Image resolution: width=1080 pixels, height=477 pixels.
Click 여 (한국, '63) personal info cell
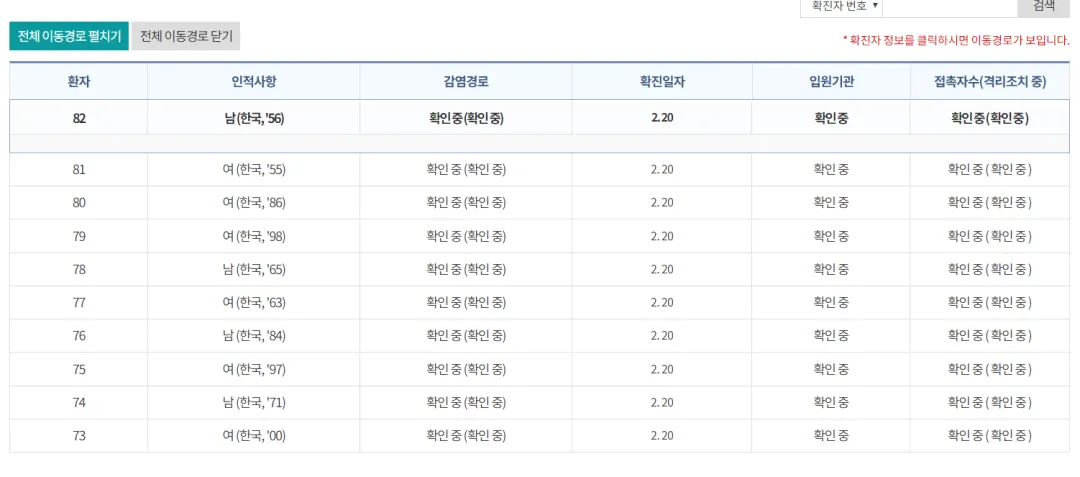pos(253,302)
